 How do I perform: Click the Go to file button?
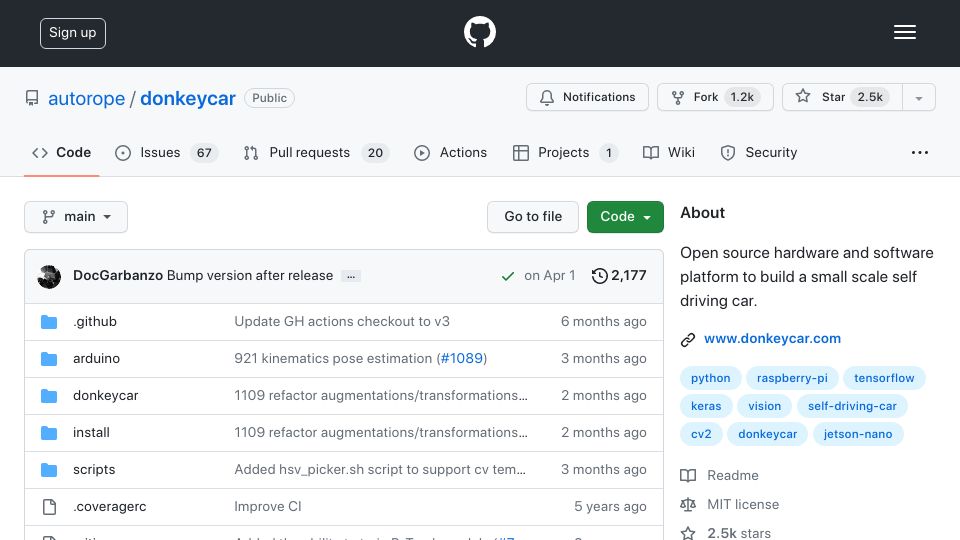point(533,217)
